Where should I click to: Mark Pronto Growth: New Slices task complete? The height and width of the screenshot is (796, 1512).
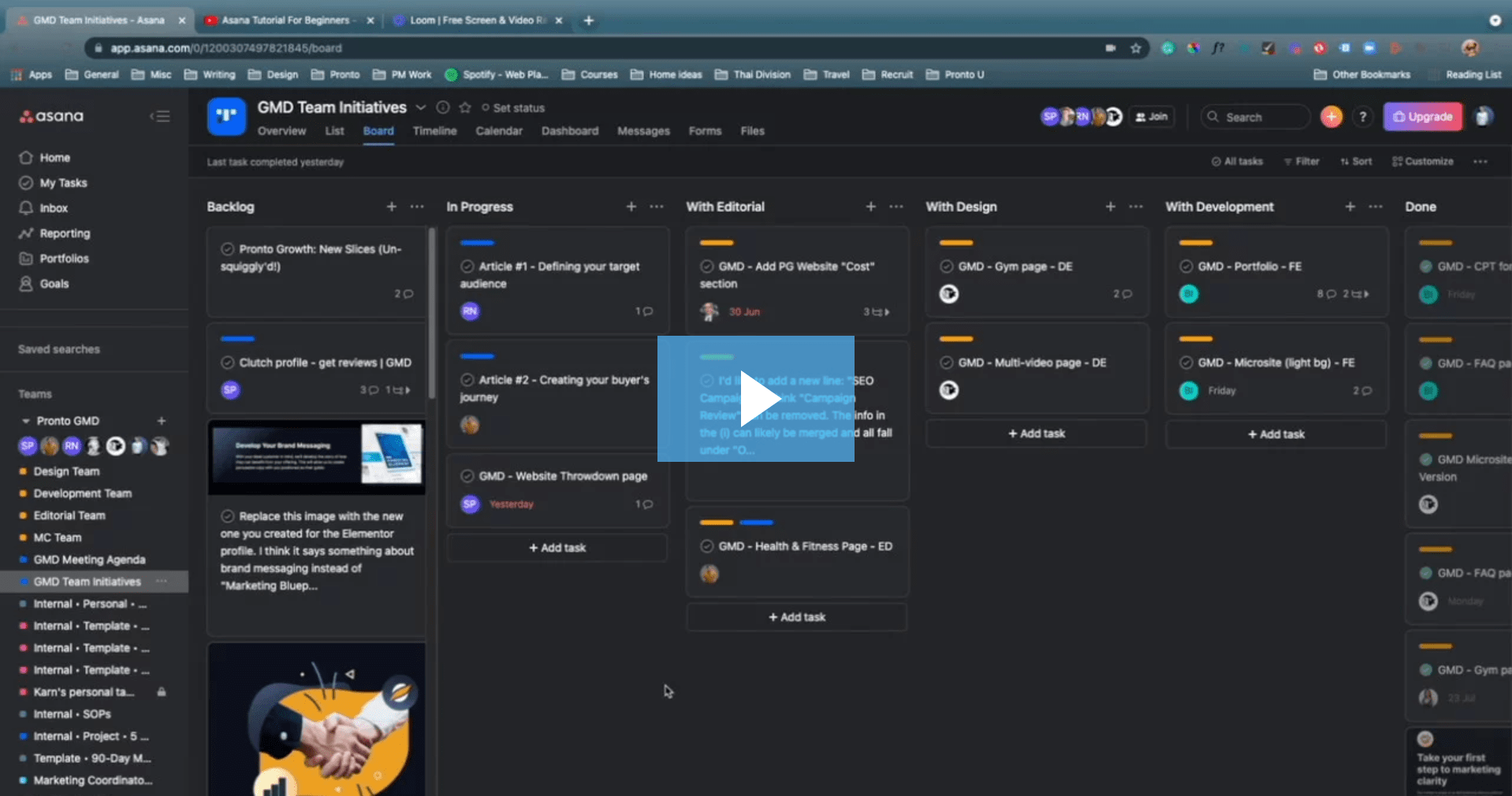coord(228,249)
